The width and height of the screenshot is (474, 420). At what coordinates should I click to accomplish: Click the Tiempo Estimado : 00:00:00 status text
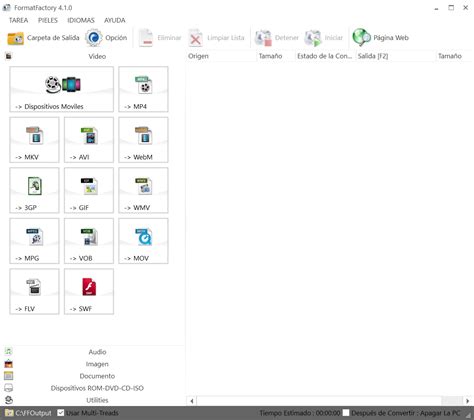tap(300, 413)
